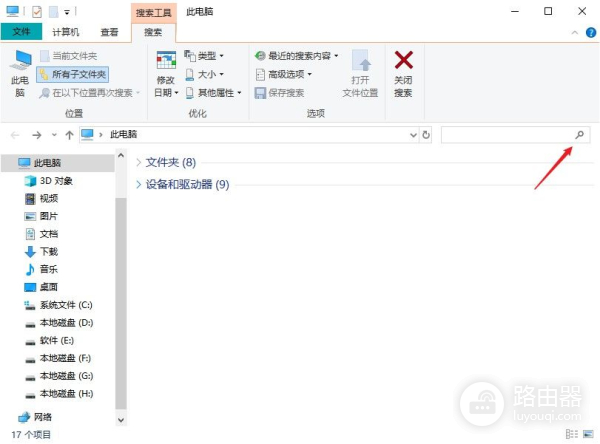Open the blue Help question mark icon
600x444 pixels.
point(591,33)
